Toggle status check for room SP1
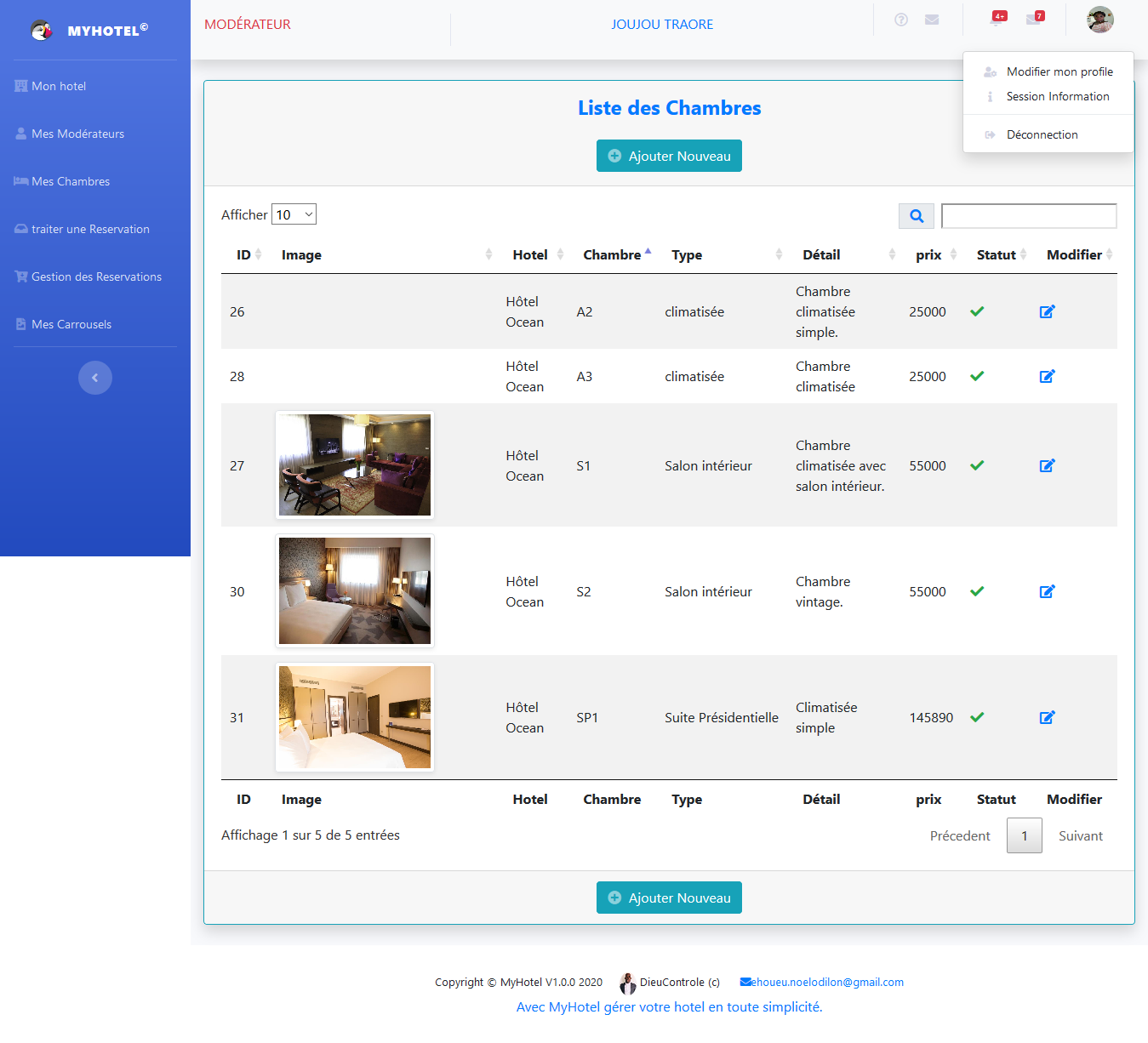 click(976, 717)
